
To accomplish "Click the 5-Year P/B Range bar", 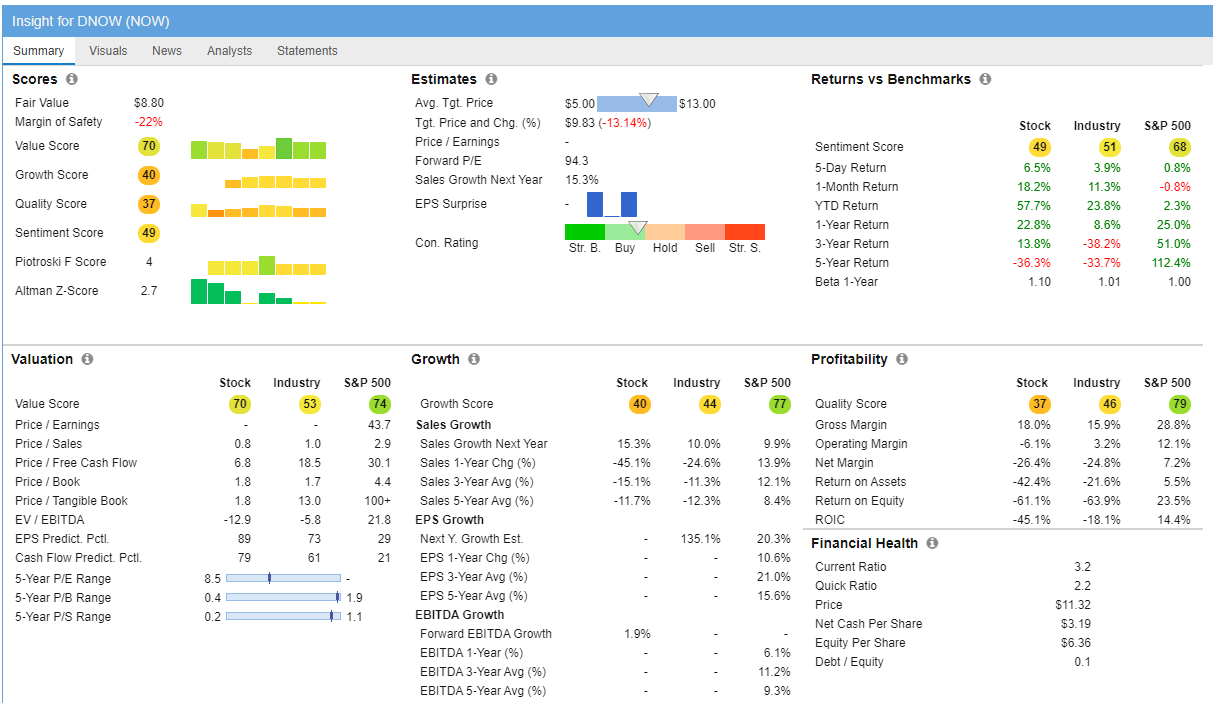I will (x=283, y=597).
